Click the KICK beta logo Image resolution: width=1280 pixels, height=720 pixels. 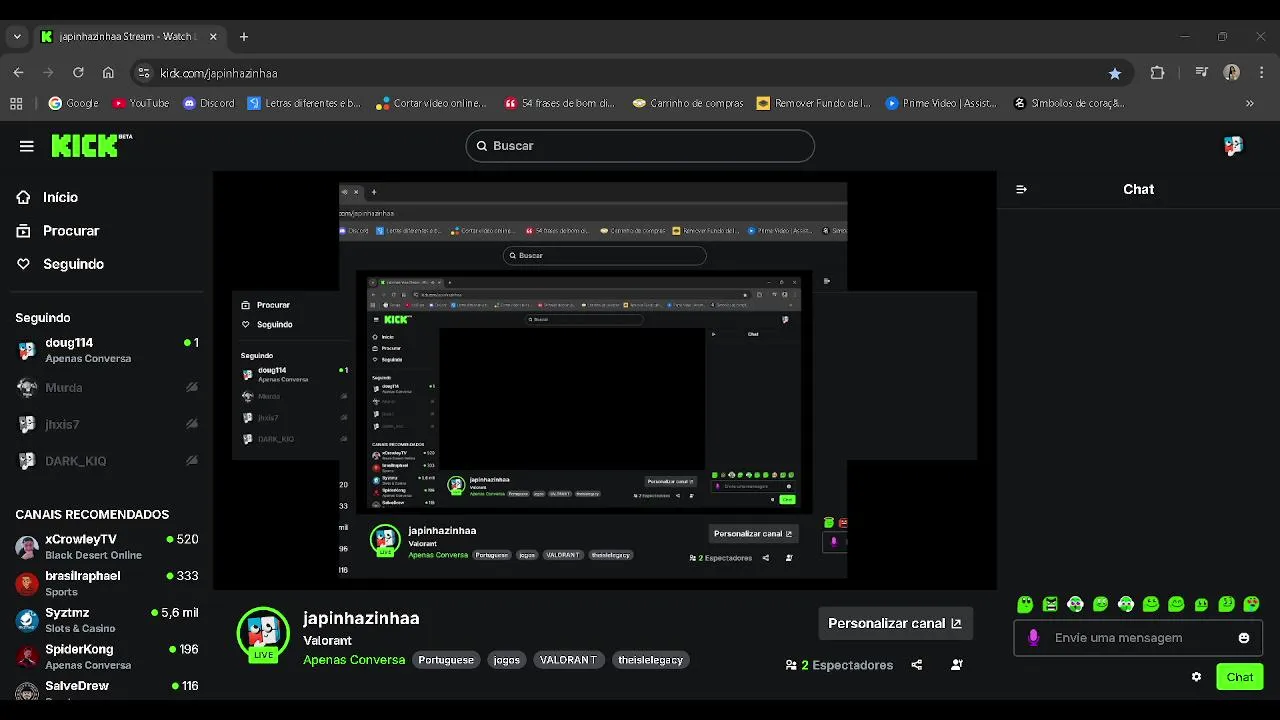tap(91, 146)
